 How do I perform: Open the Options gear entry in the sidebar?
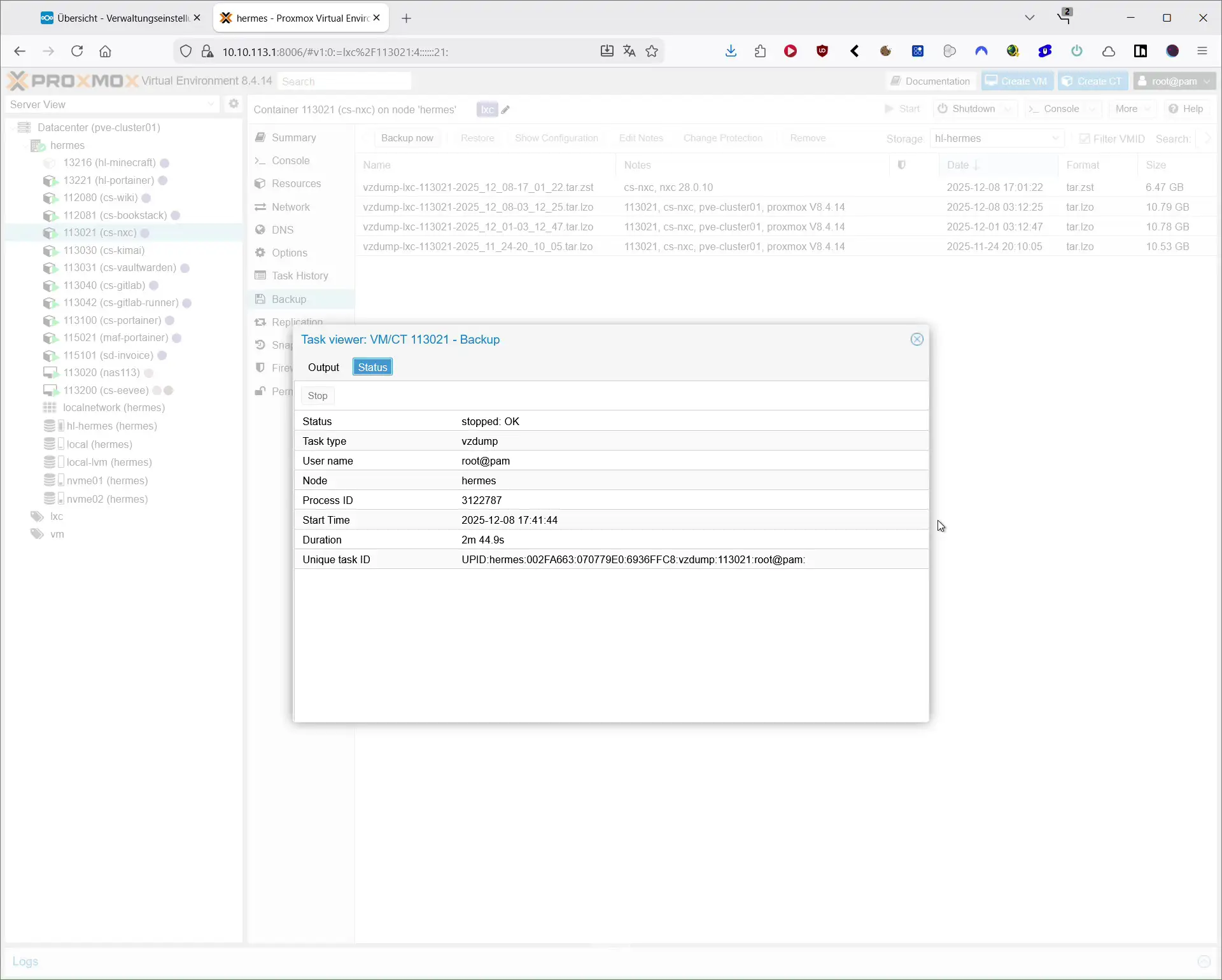point(289,253)
